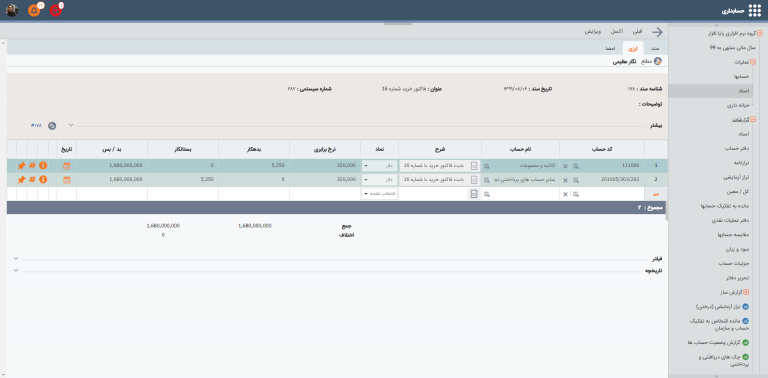This screenshot has width=768, height=378.
Task: Switch to the 'امضا' tab
Action: point(611,48)
